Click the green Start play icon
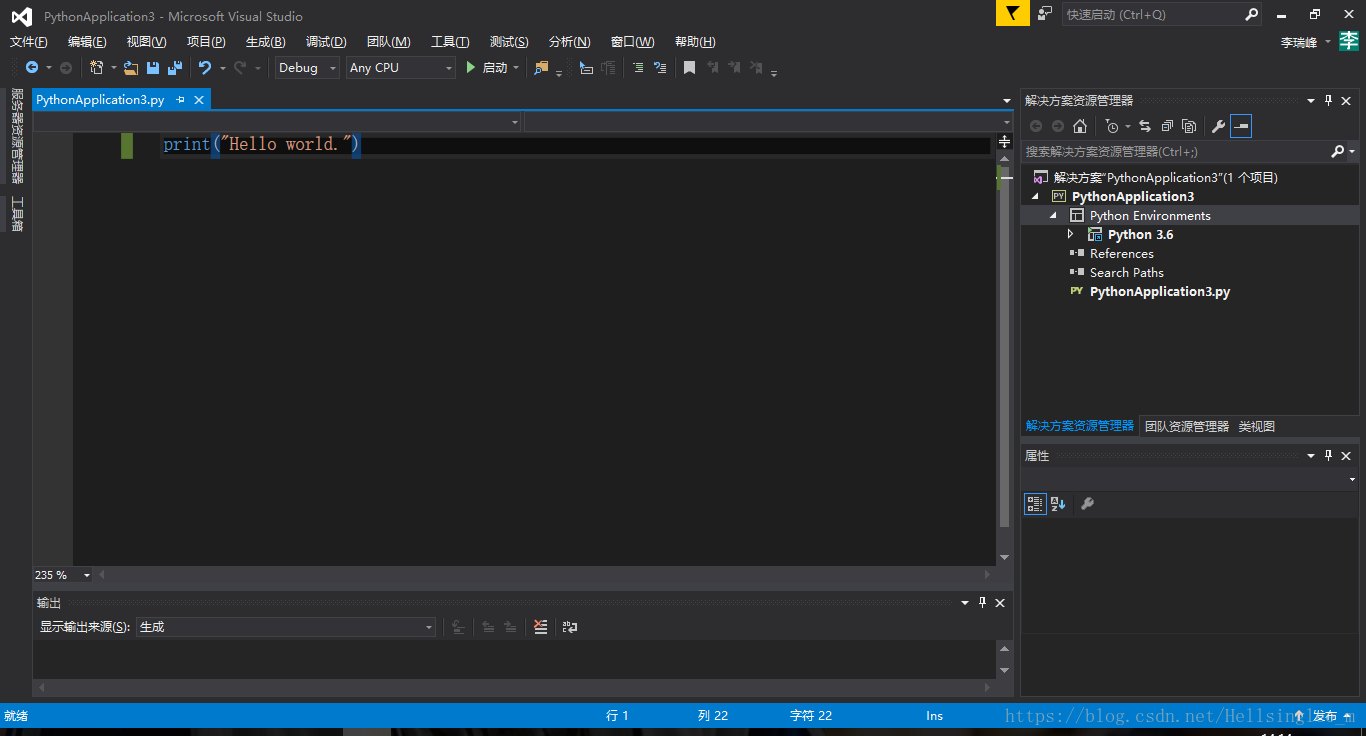Screen dimensions: 1366x736 [471, 67]
